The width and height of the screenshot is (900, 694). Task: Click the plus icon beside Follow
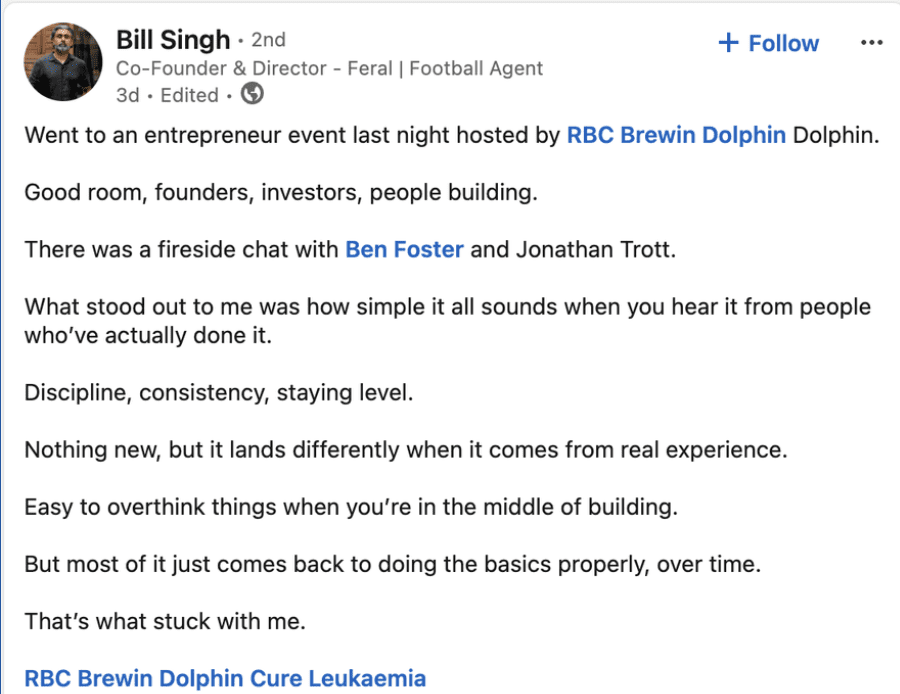coord(729,43)
